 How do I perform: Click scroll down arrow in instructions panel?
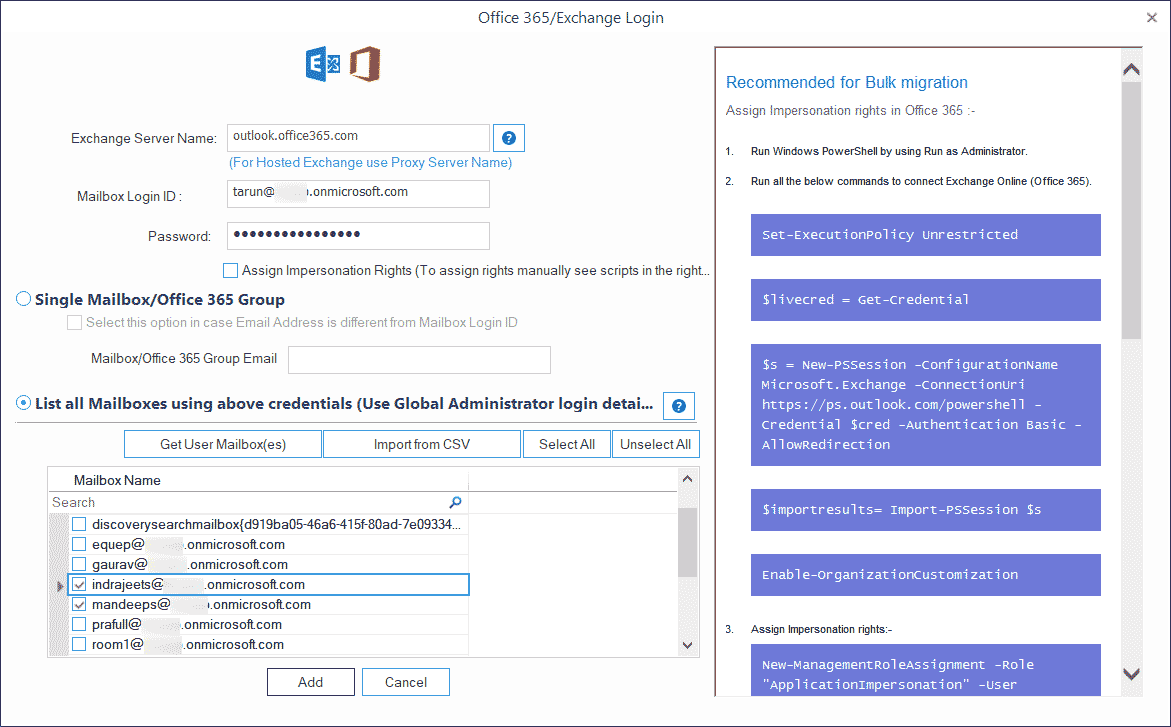point(1131,674)
